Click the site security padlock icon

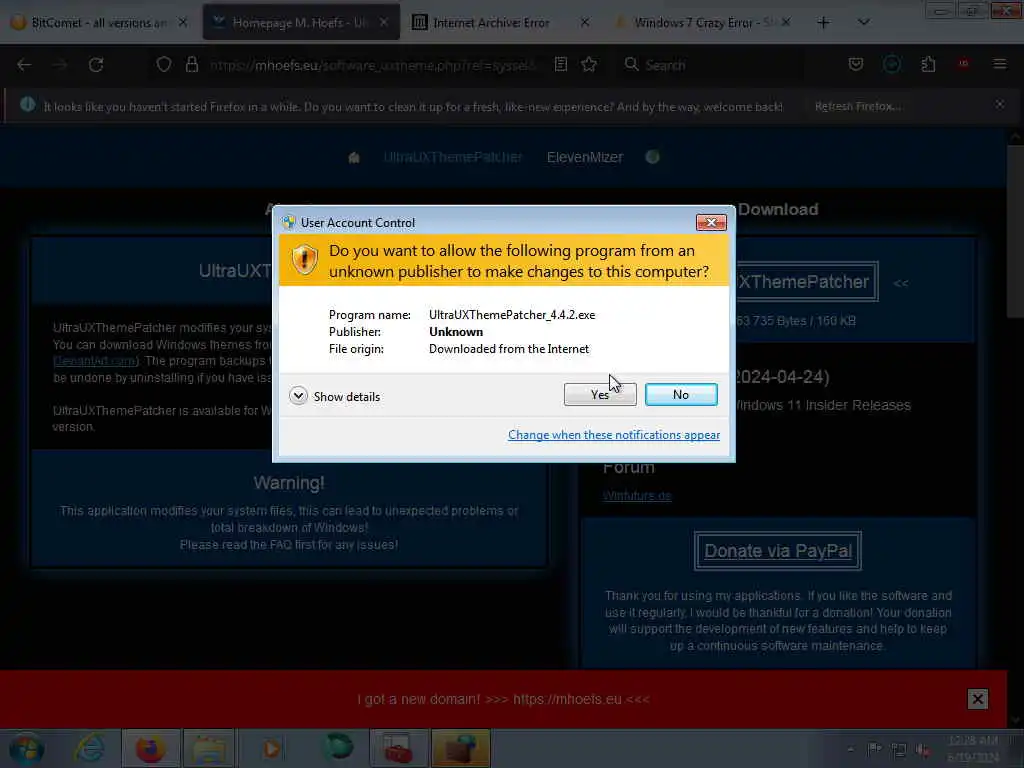pyautogui.click(x=191, y=65)
